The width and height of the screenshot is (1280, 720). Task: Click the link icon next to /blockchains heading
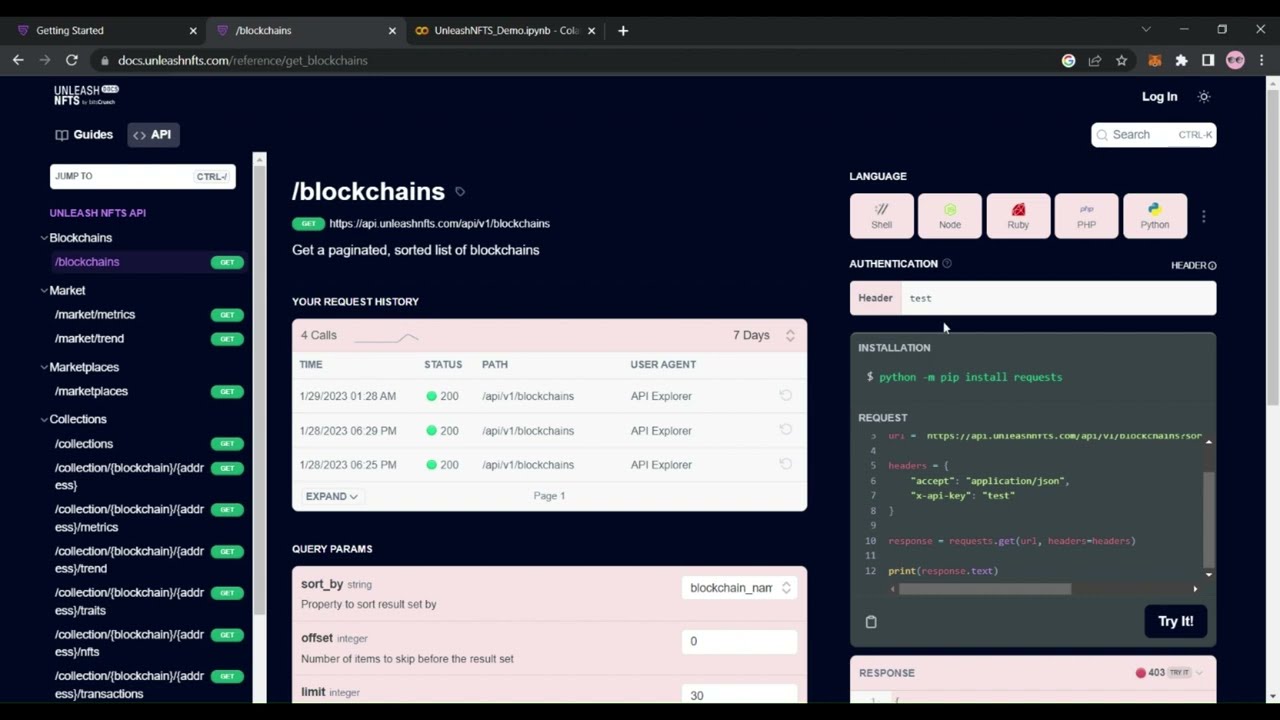[x=460, y=192]
